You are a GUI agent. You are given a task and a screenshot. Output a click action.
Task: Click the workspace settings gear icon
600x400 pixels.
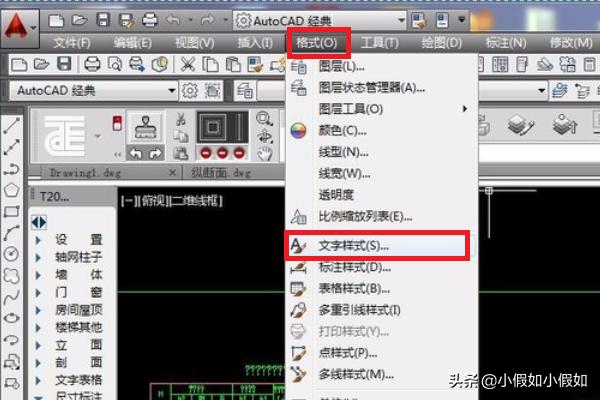[x=190, y=91]
